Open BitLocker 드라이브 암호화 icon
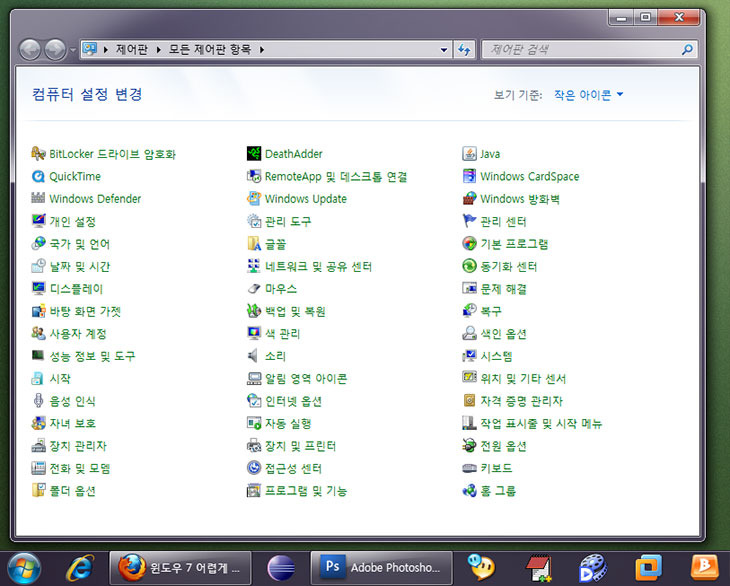Viewport: 730px width, 586px height. click(x=38, y=154)
